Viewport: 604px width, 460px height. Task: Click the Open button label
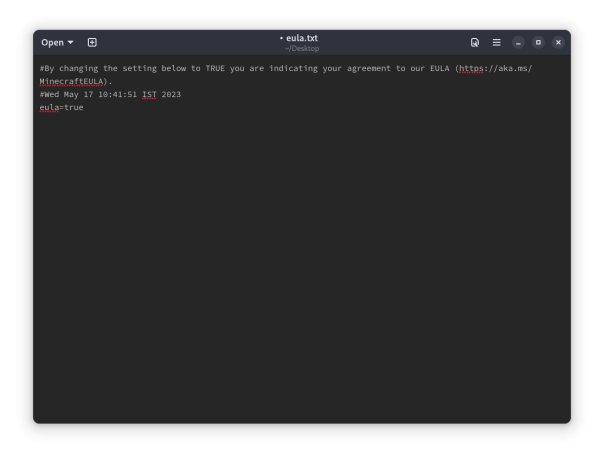pos(52,42)
